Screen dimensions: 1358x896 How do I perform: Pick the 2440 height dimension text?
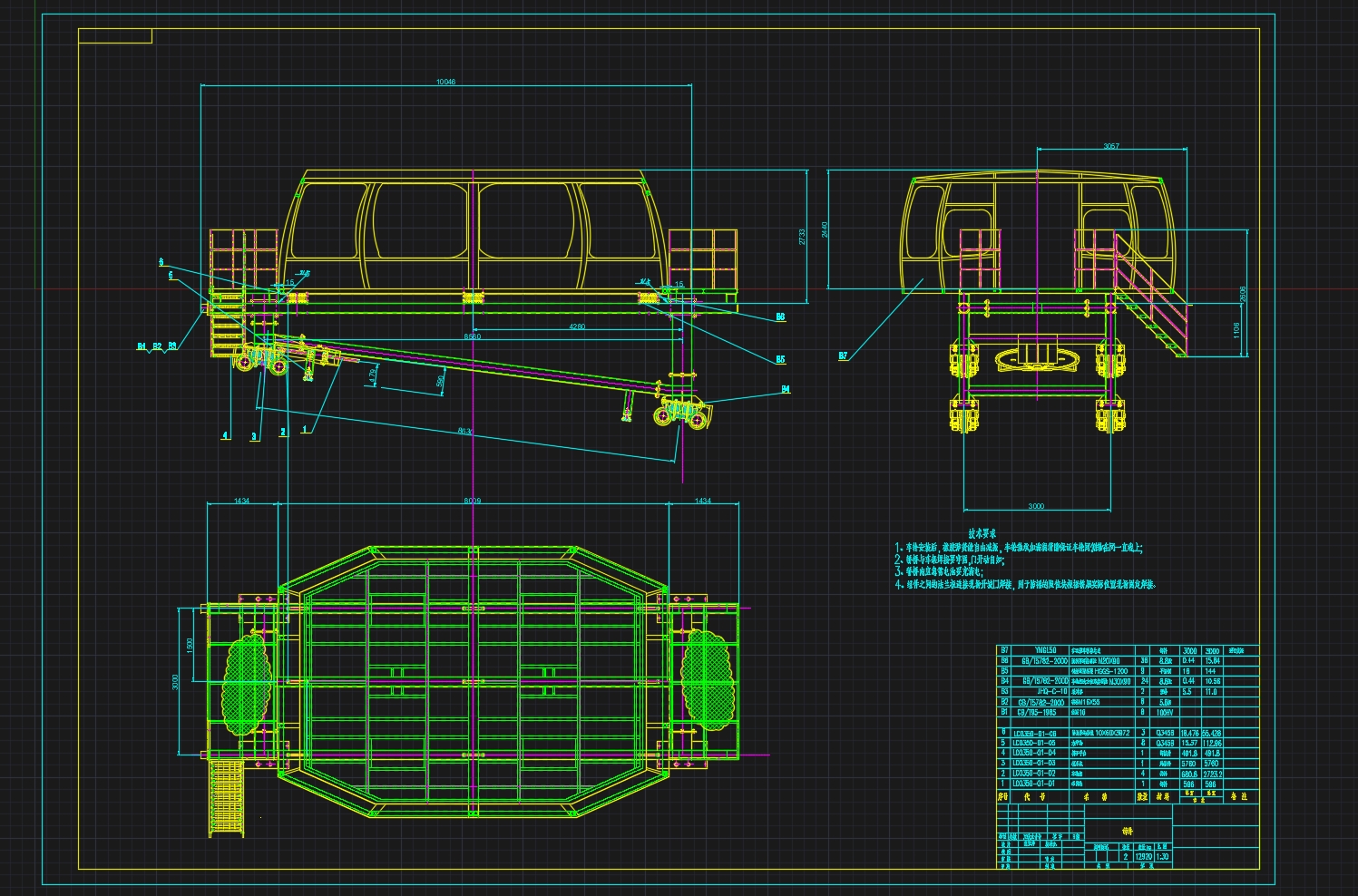(825, 230)
